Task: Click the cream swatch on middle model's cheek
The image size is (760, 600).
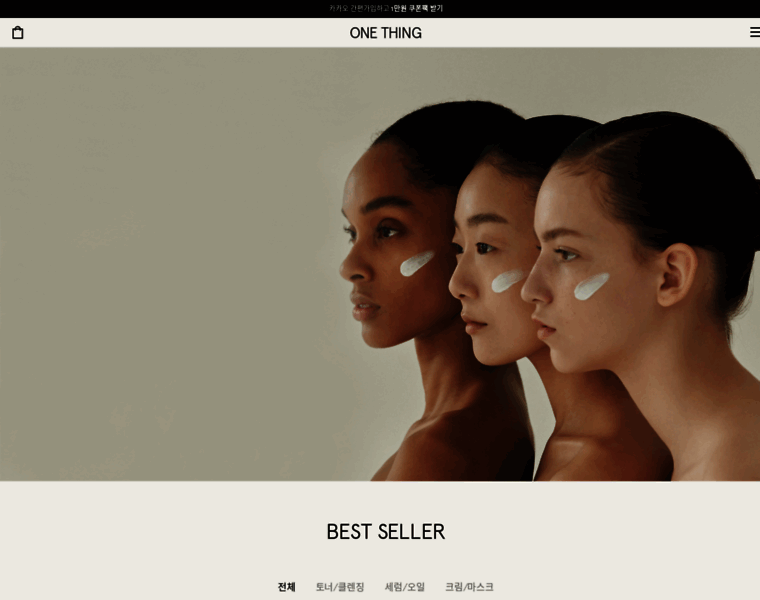Action: tap(507, 281)
